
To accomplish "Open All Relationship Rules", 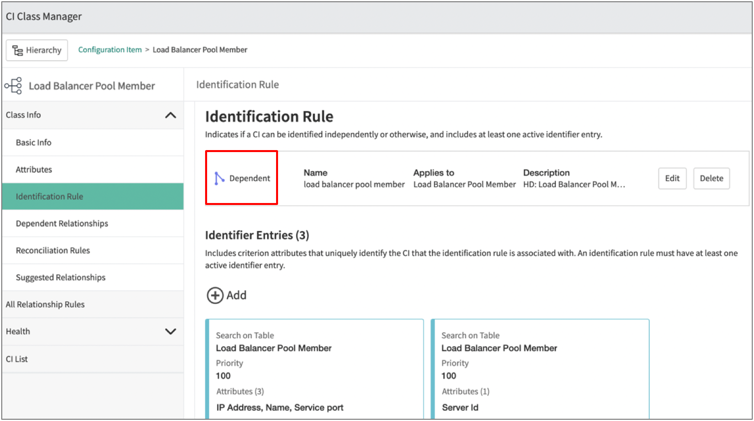I will point(93,304).
